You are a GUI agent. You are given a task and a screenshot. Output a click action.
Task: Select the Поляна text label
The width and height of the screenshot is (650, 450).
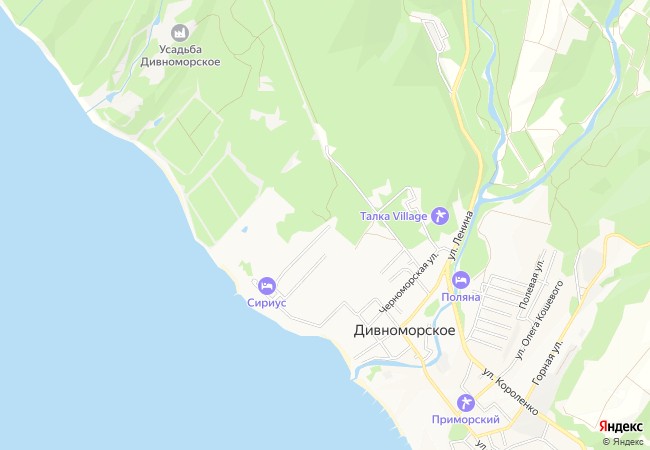tap(461, 297)
